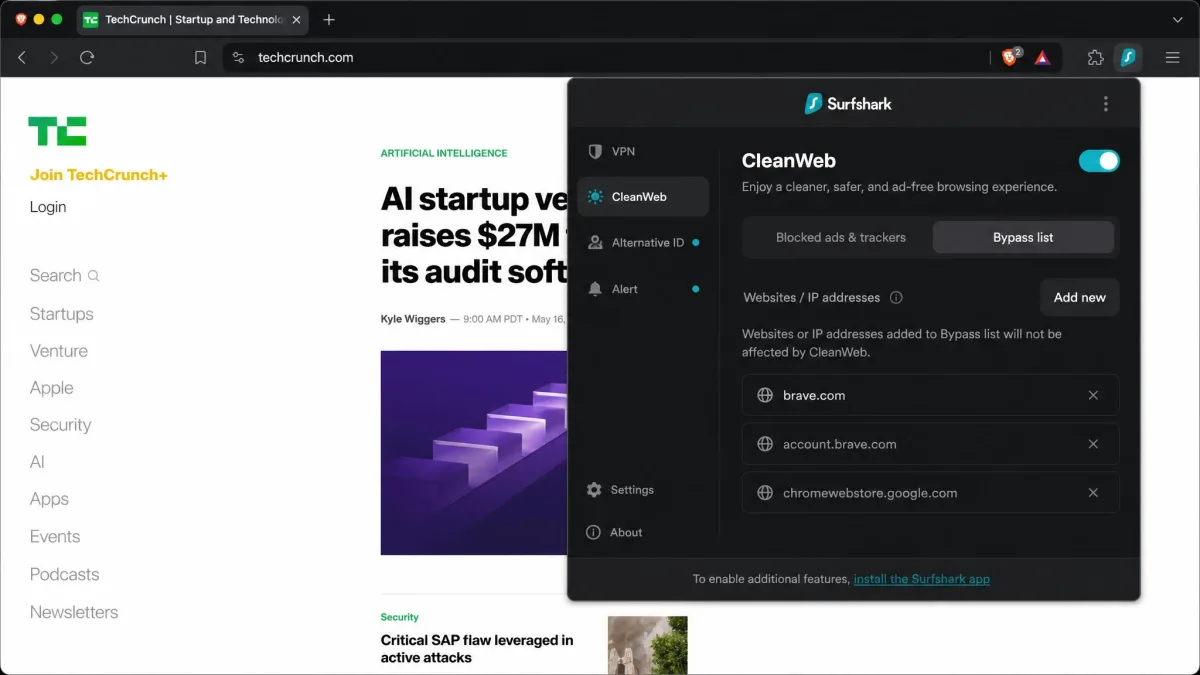Click the brave.com bypass entry
The height and width of the screenshot is (675, 1200).
point(930,395)
